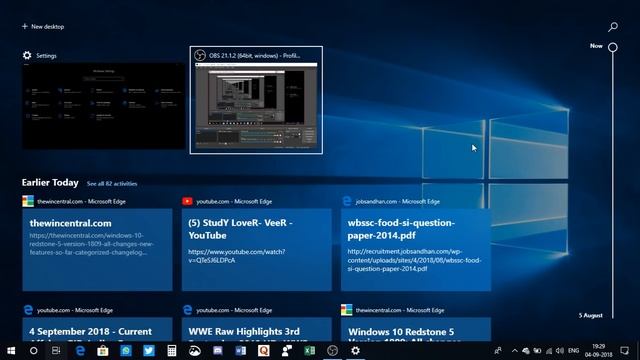This screenshot has width=640, height=360.
Task: Launch Microsoft Edge from the taskbar
Action: 80,351
